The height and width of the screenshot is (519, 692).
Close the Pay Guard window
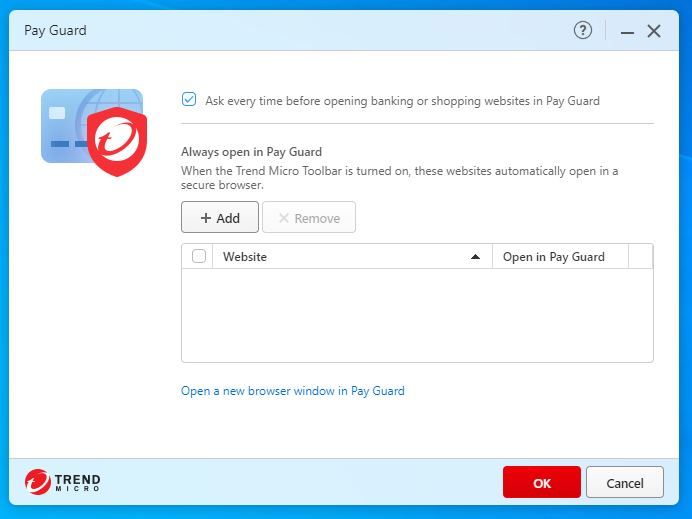(654, 31)
